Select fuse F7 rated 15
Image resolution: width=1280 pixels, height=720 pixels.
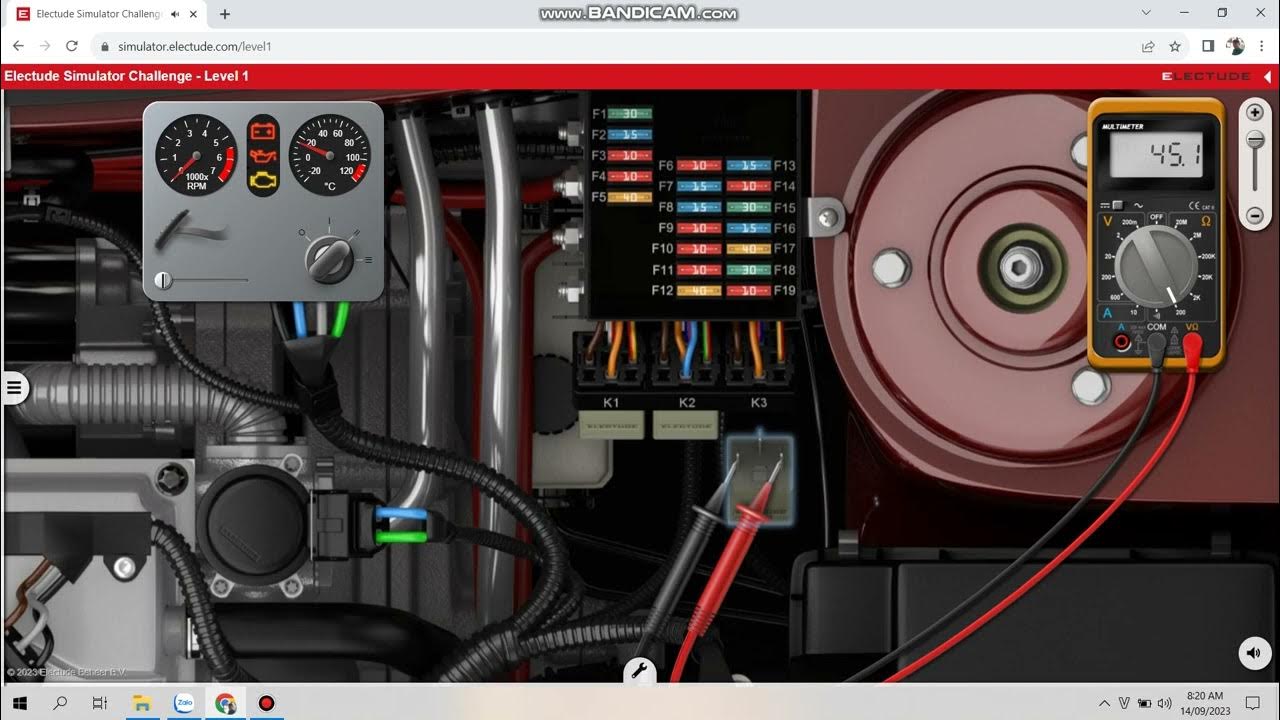tap(699, 187)
